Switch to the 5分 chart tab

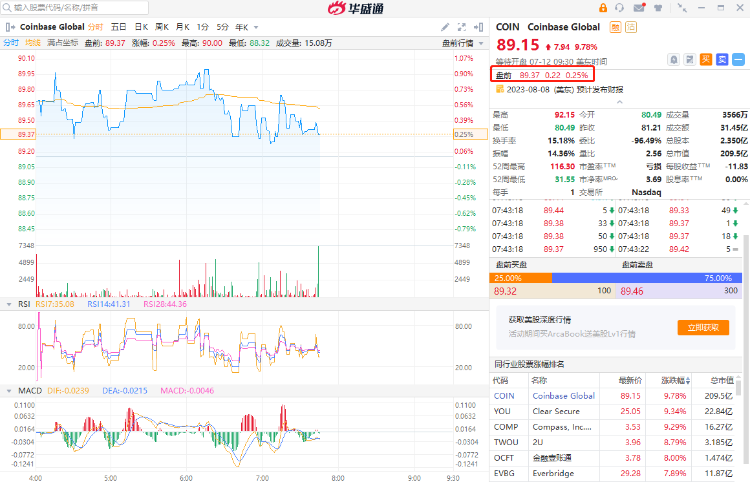222,27
